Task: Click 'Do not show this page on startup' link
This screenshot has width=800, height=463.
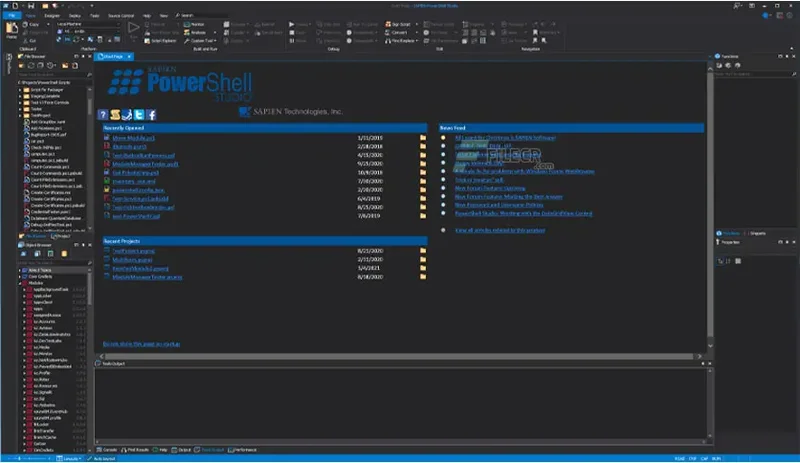Action: tap(141, 344)
